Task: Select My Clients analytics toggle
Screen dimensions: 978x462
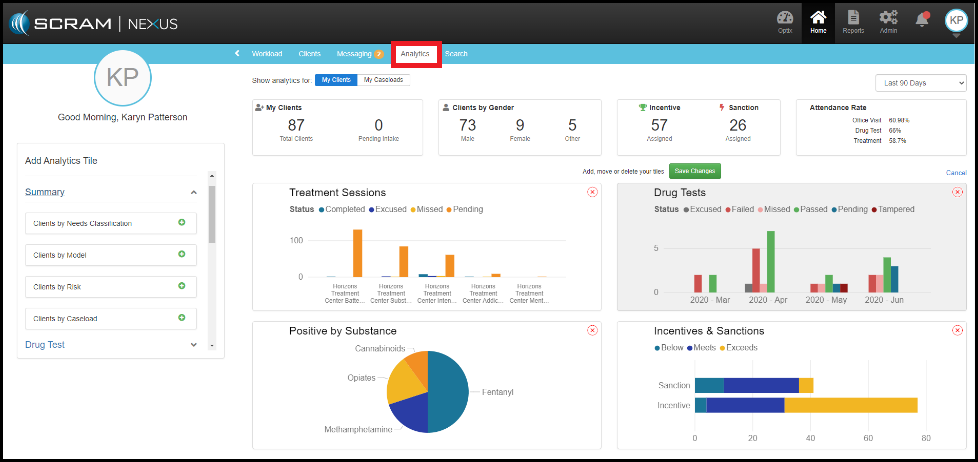Action: [x=335, y=79]
